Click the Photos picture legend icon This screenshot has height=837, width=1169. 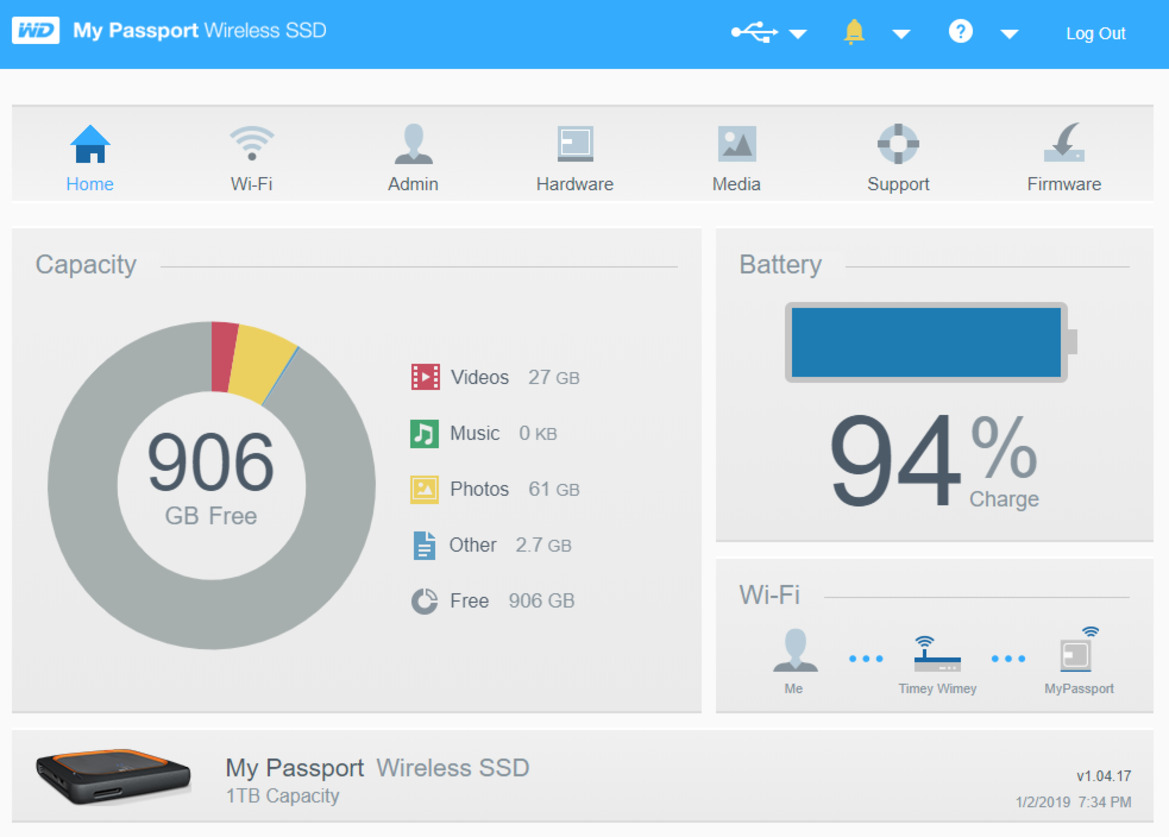tap(424, 490)
